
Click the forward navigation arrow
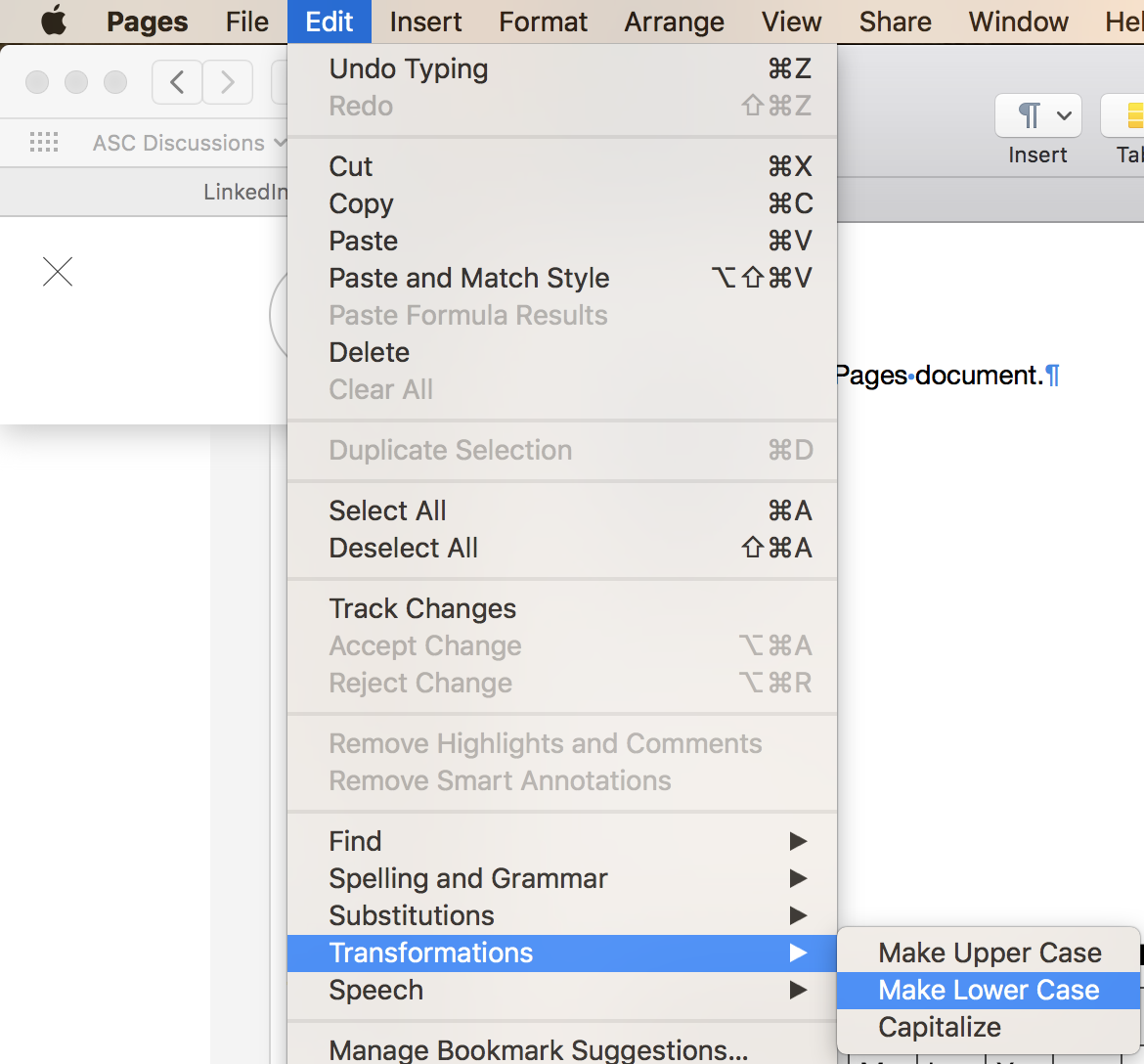228,82
